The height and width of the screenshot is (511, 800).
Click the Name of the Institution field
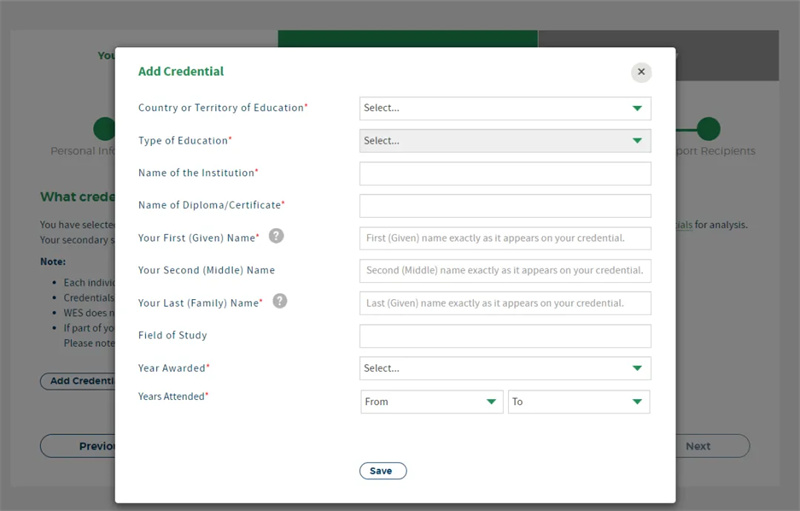(504, 174)
